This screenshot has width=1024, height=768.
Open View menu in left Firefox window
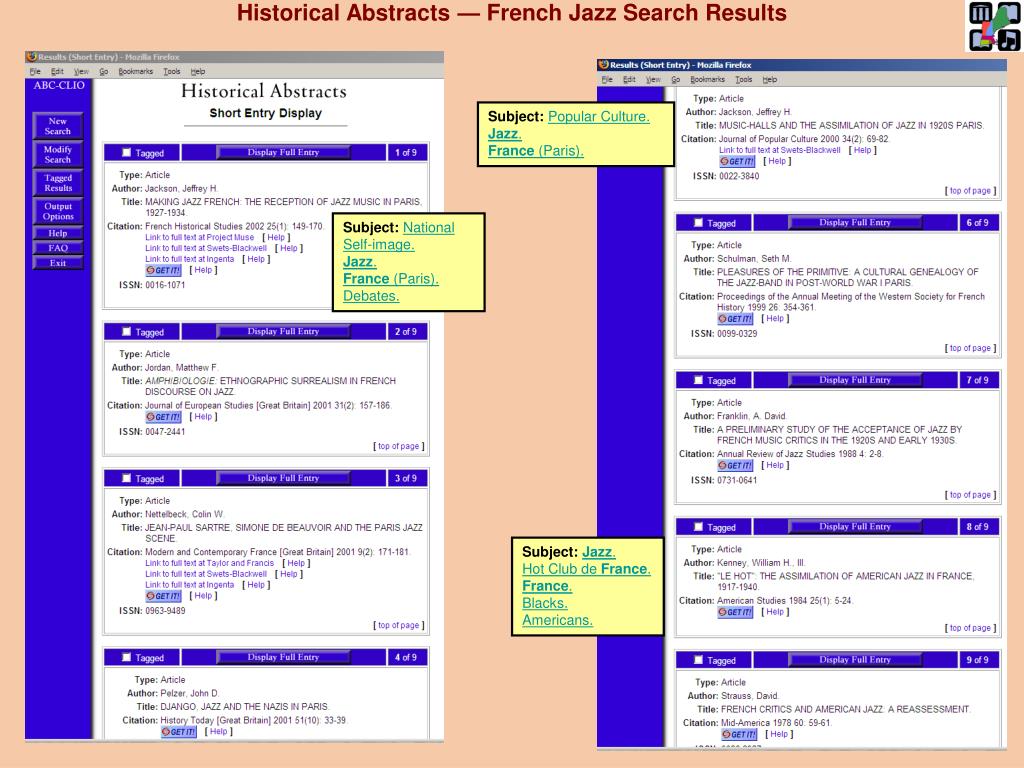click(x=81, y=72)
